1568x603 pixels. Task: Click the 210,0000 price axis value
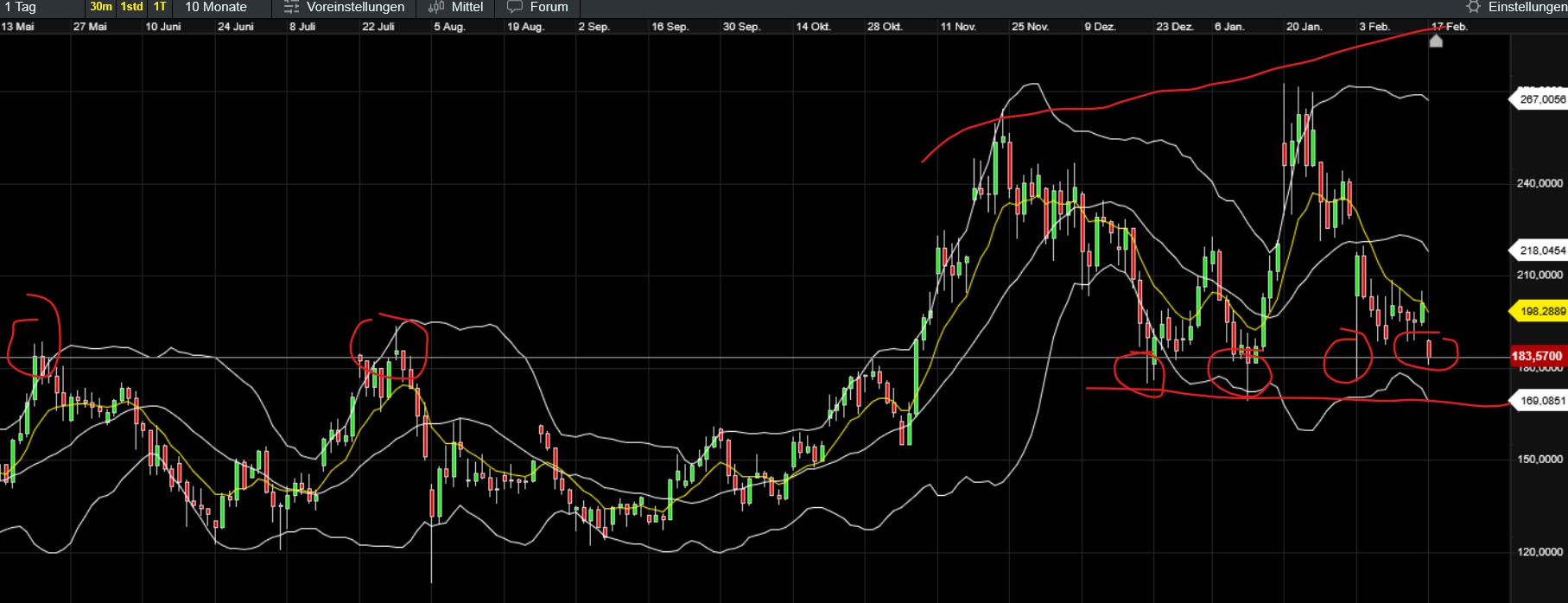1539,275
